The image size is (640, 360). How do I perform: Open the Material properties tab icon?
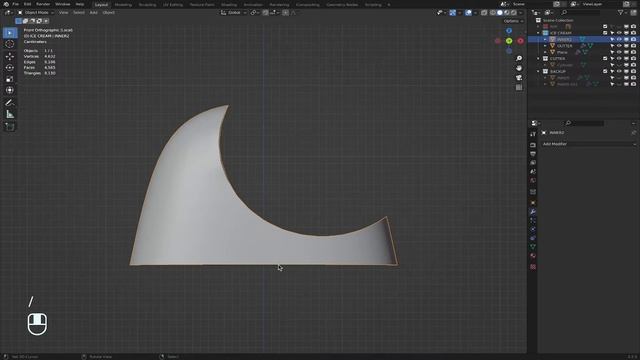click(x=533, y=256)
